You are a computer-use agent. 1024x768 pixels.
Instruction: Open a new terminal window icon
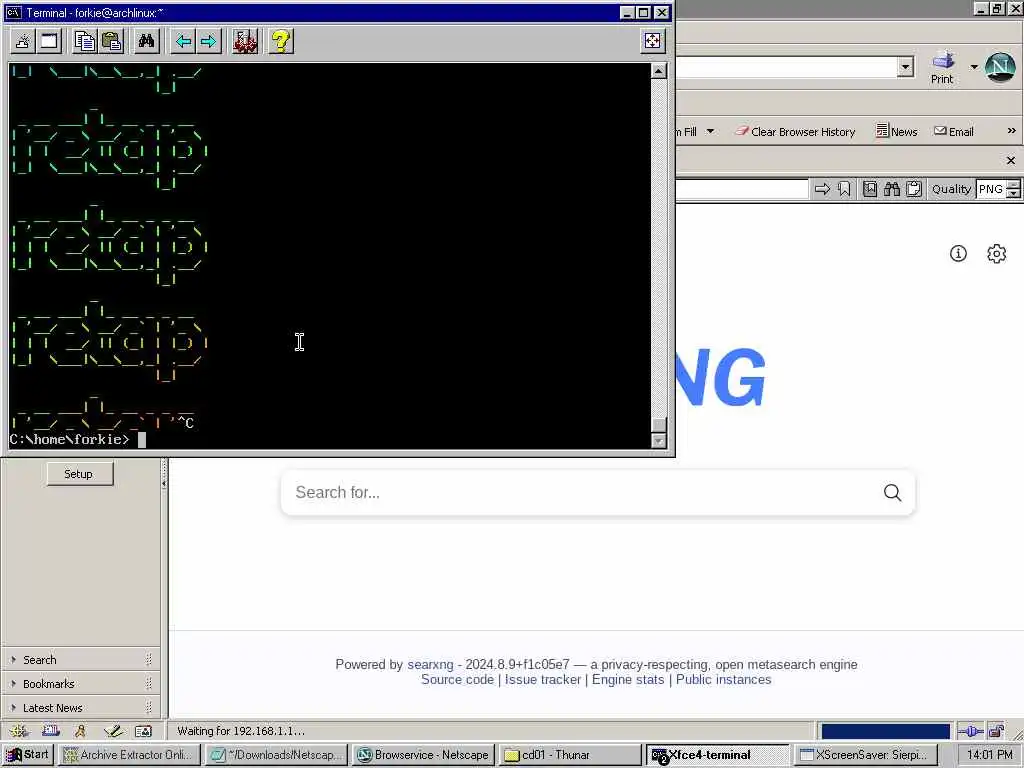(49, 42)
